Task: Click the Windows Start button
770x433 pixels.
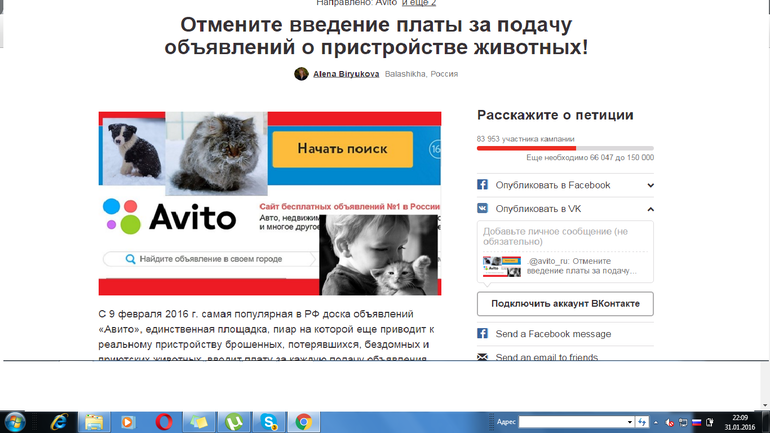Action: pos(15,421)
